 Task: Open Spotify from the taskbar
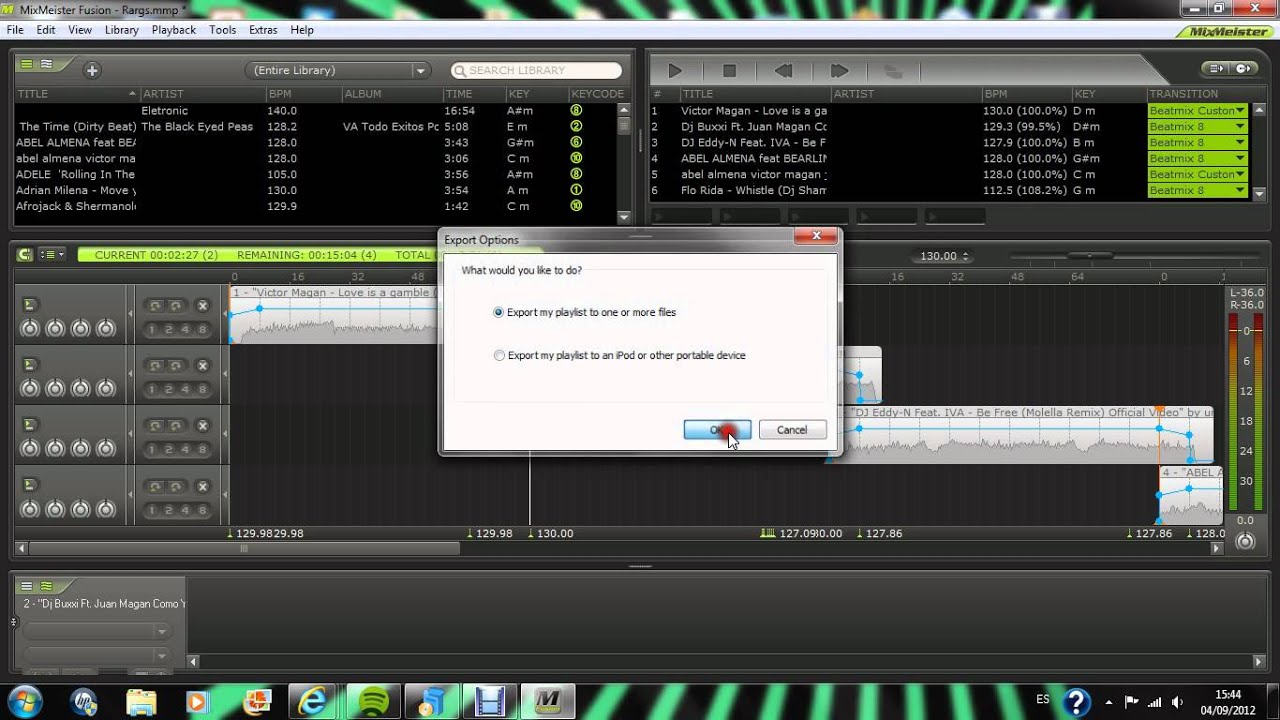[x=373, y=701]
